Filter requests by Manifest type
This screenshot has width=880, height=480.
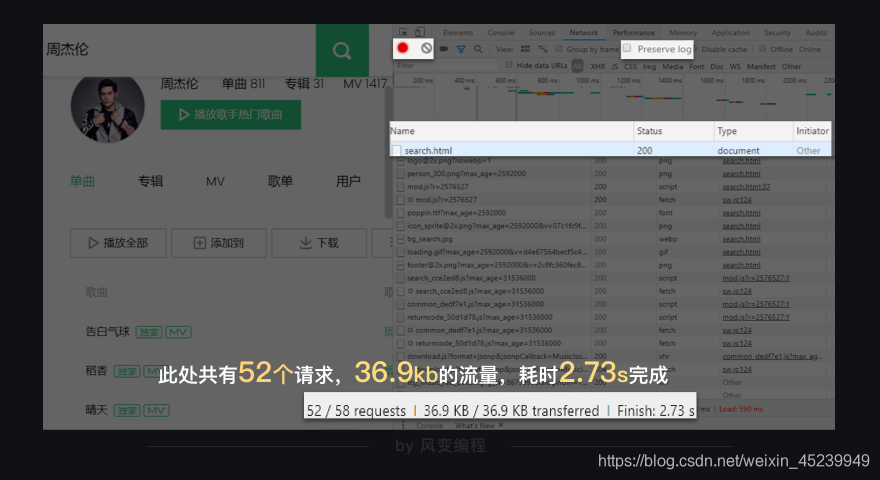761,66
